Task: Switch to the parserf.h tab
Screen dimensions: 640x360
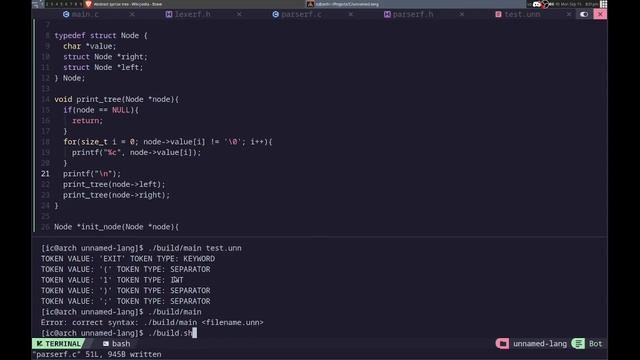Action: pos(413,14)
